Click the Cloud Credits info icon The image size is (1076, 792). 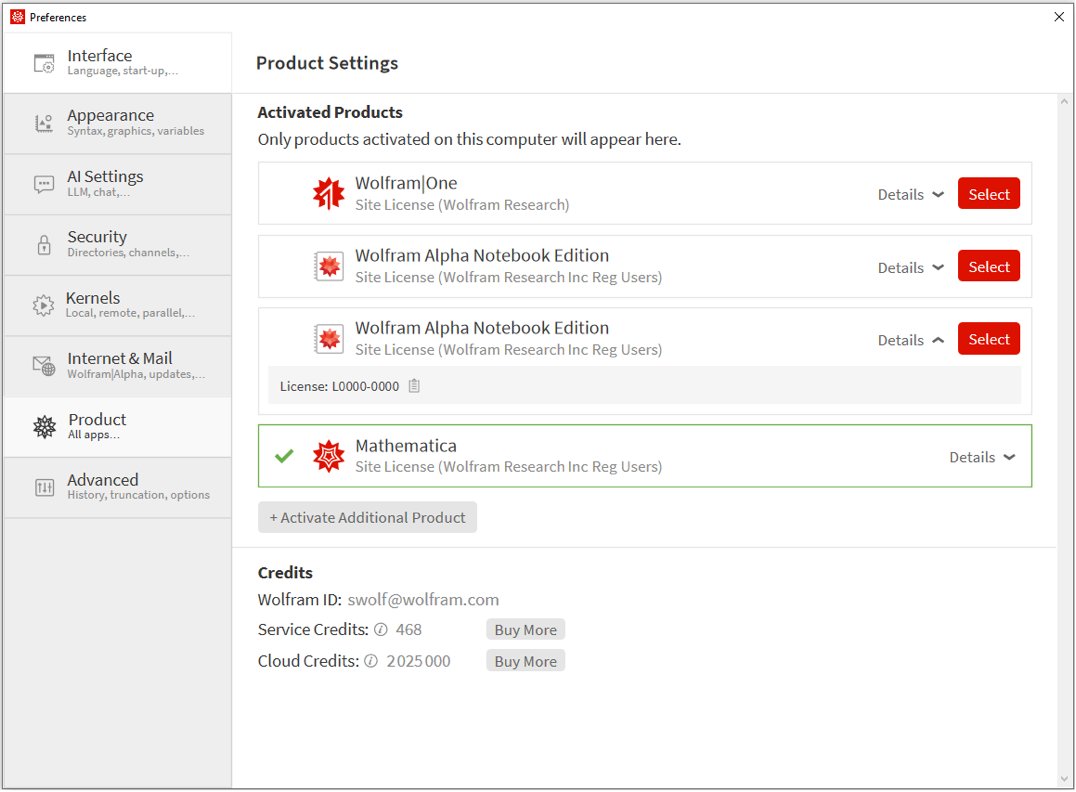pos(371,661)
